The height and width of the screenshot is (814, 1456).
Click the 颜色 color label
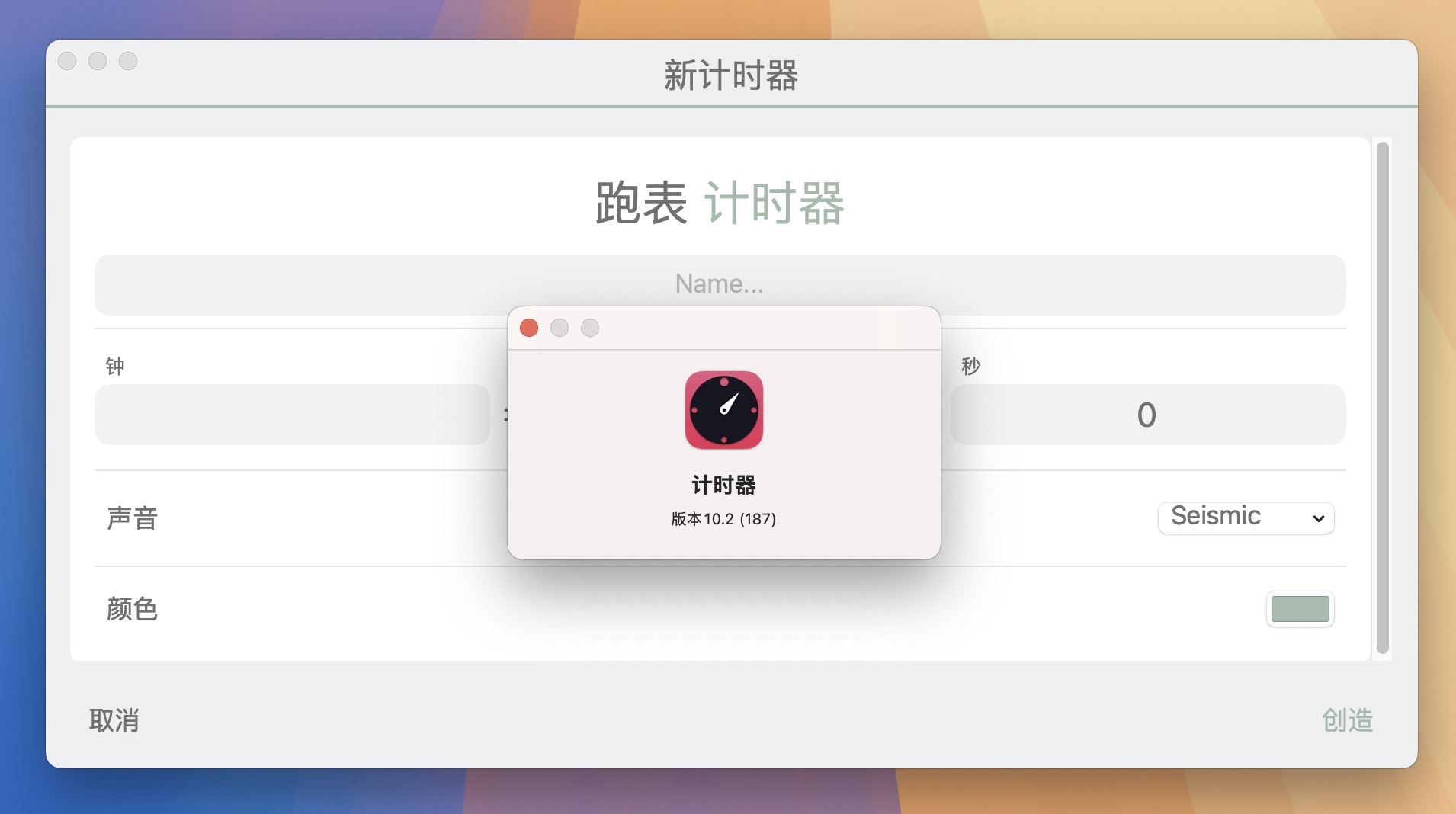[x=133, y=609]
